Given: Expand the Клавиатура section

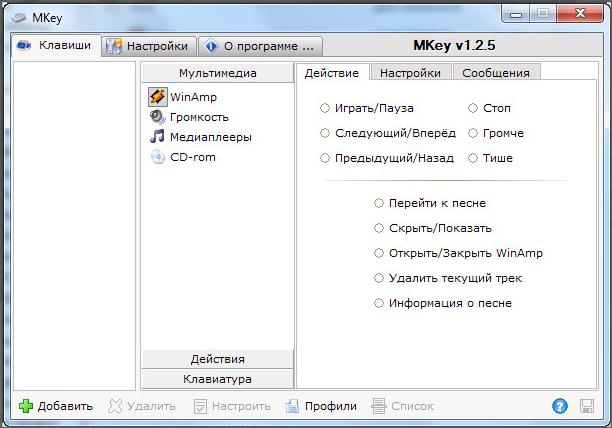Looking at the screenshot, I should pos(217,379).
